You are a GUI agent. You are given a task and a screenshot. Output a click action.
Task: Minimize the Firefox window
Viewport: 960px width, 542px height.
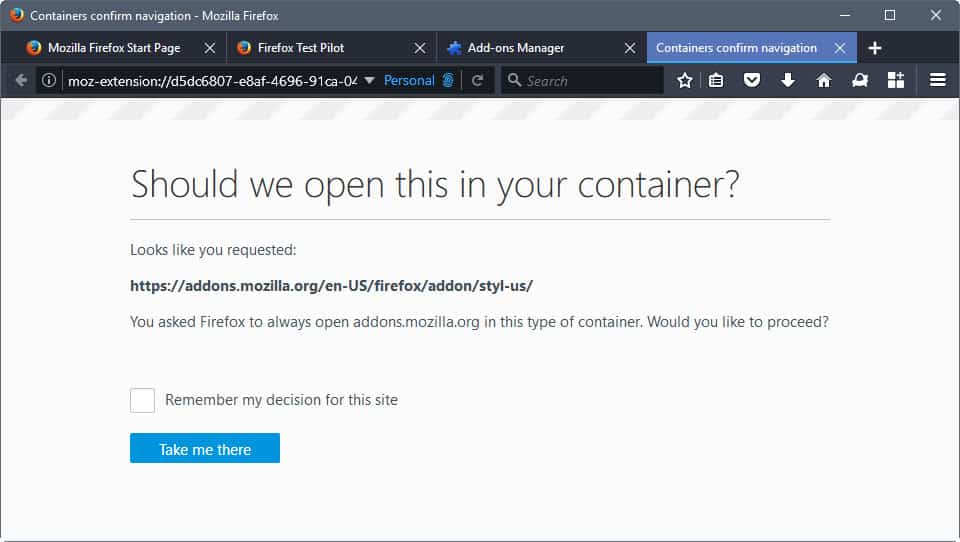(x=845, y=15)
